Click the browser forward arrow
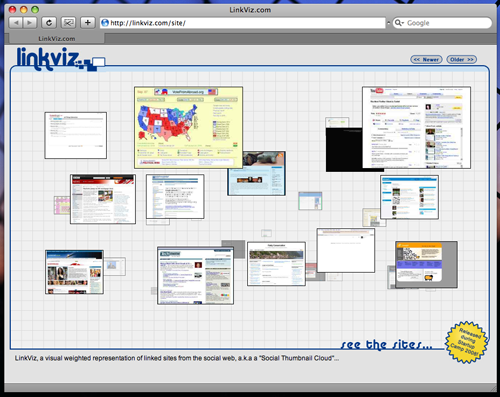 [29, 23]
